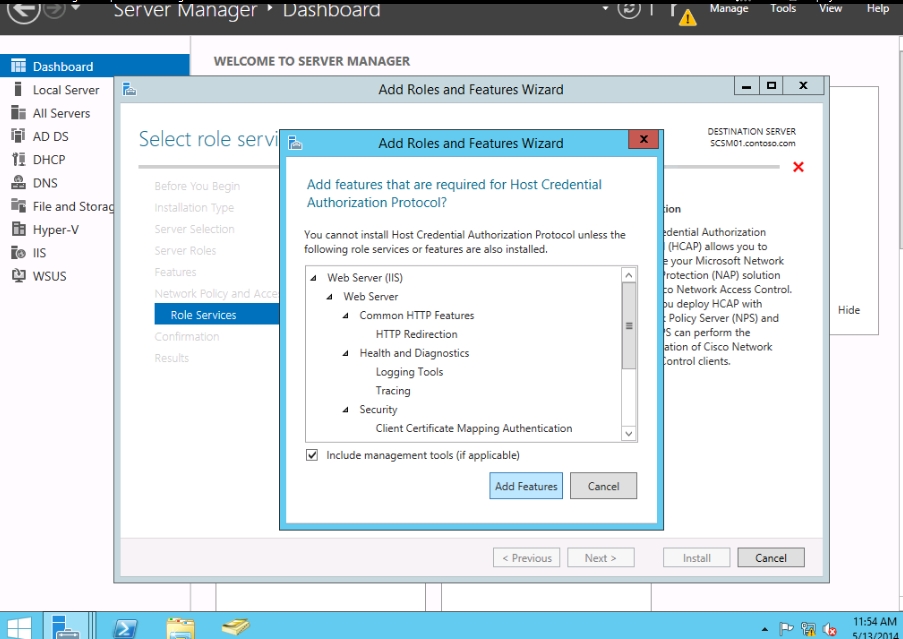Go to Before You Begin step

[x=197, y=187]
